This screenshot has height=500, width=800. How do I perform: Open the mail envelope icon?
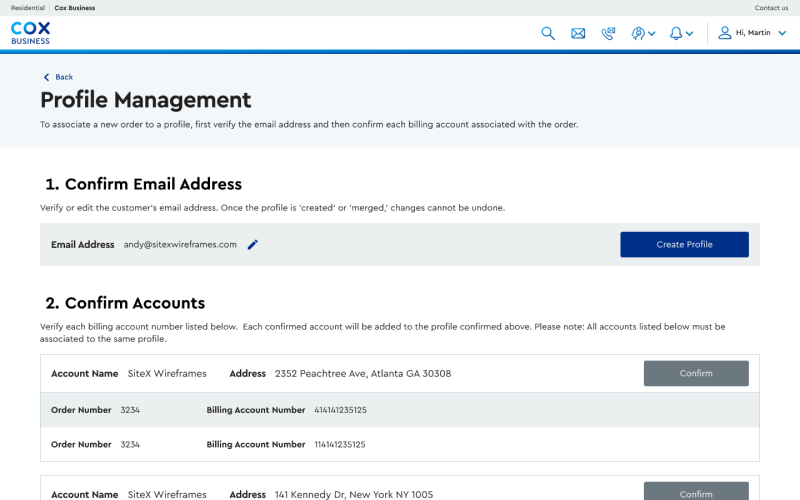pos(578,33)
